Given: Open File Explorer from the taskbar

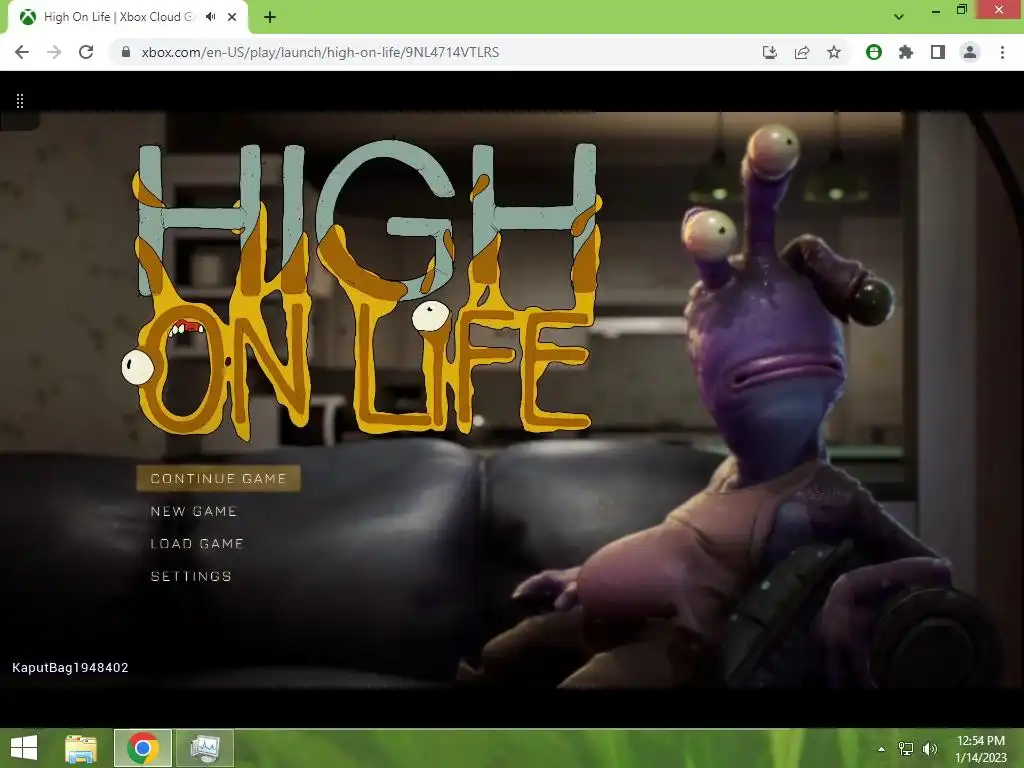Looking at the screenshot, I should coord(81,748).
